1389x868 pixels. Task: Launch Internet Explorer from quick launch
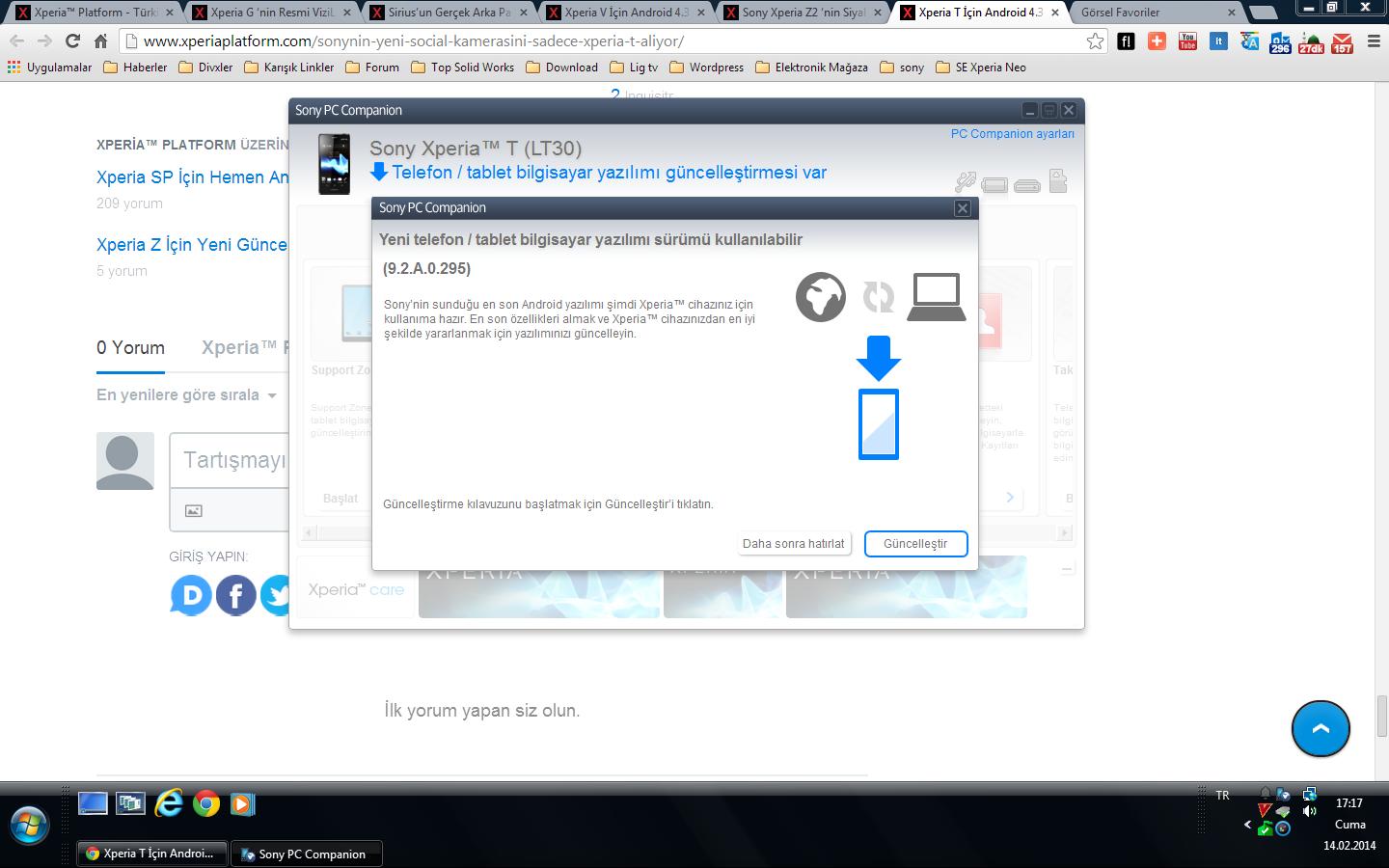click(x=169, y=802)
